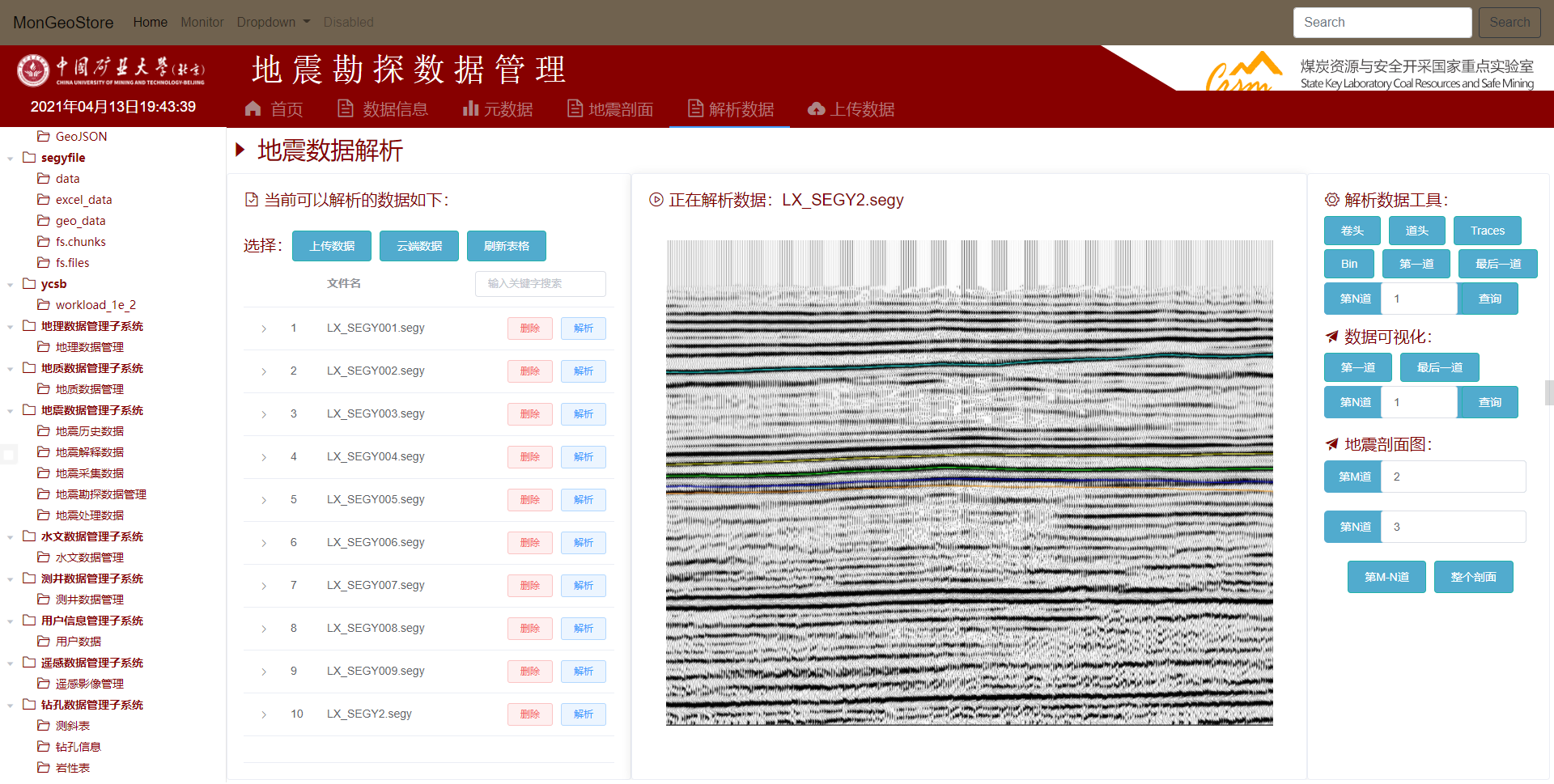
Task: Expand row for LX_SEGY001.segy
Action: coord(264,328)
